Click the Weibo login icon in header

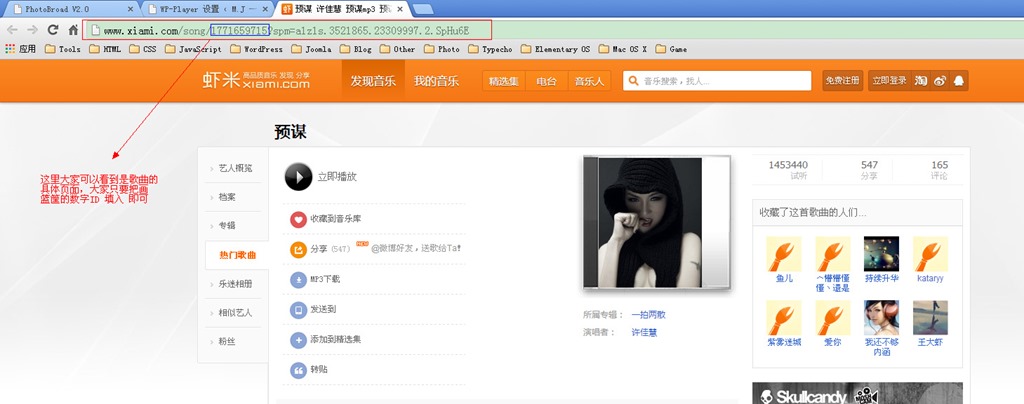pyautogui.click(x=940, y=81)
